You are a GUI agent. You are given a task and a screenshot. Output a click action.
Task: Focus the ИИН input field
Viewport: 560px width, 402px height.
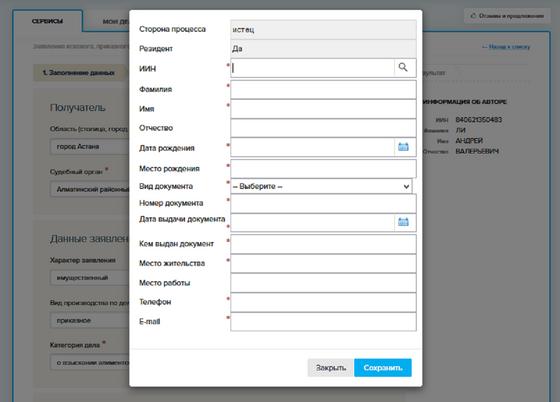coord(312,68)
